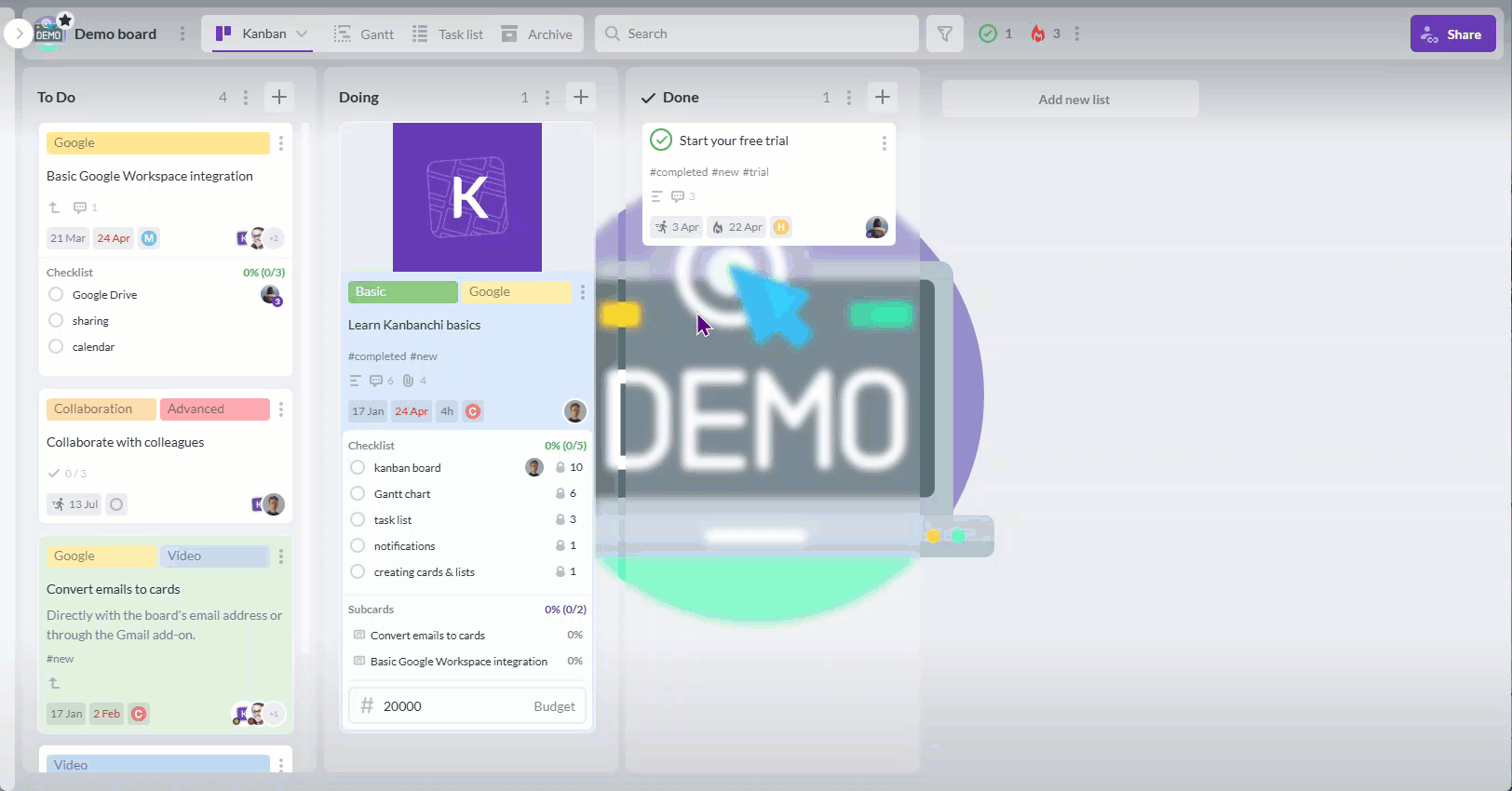Click M priority badge on Basic Google Workspace card
This screenshot has width=1512, height=791.
[x=149, y=238]
